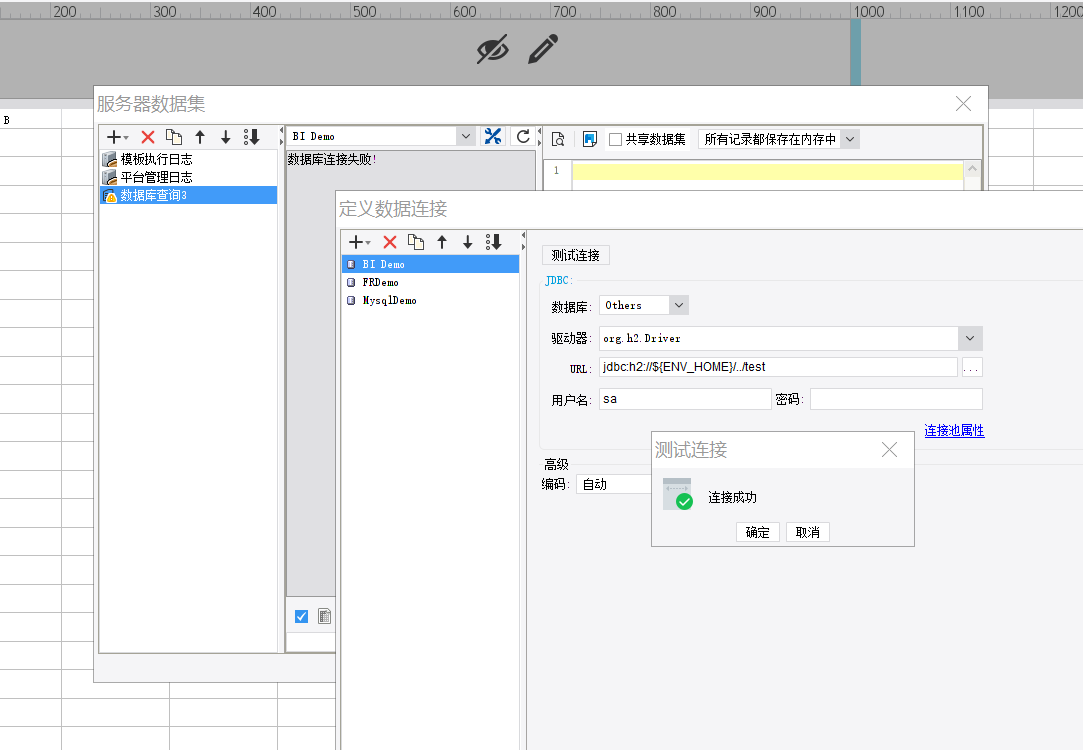Click the 数据库连接失败! message text
Image resolution: width=1083 pixels, height=750 pixels.
point(332,160)
